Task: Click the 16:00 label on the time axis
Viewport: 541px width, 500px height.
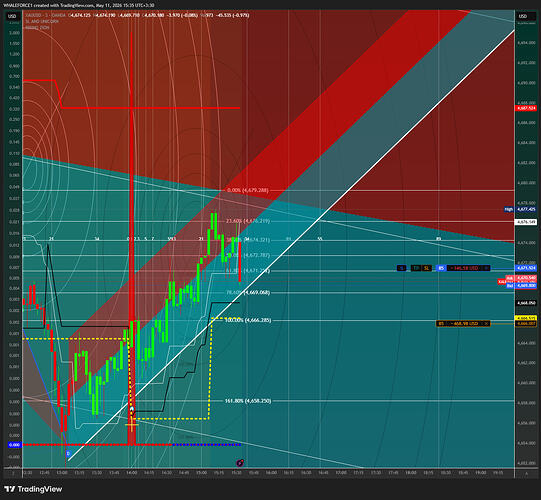Action: coord(271,473)
